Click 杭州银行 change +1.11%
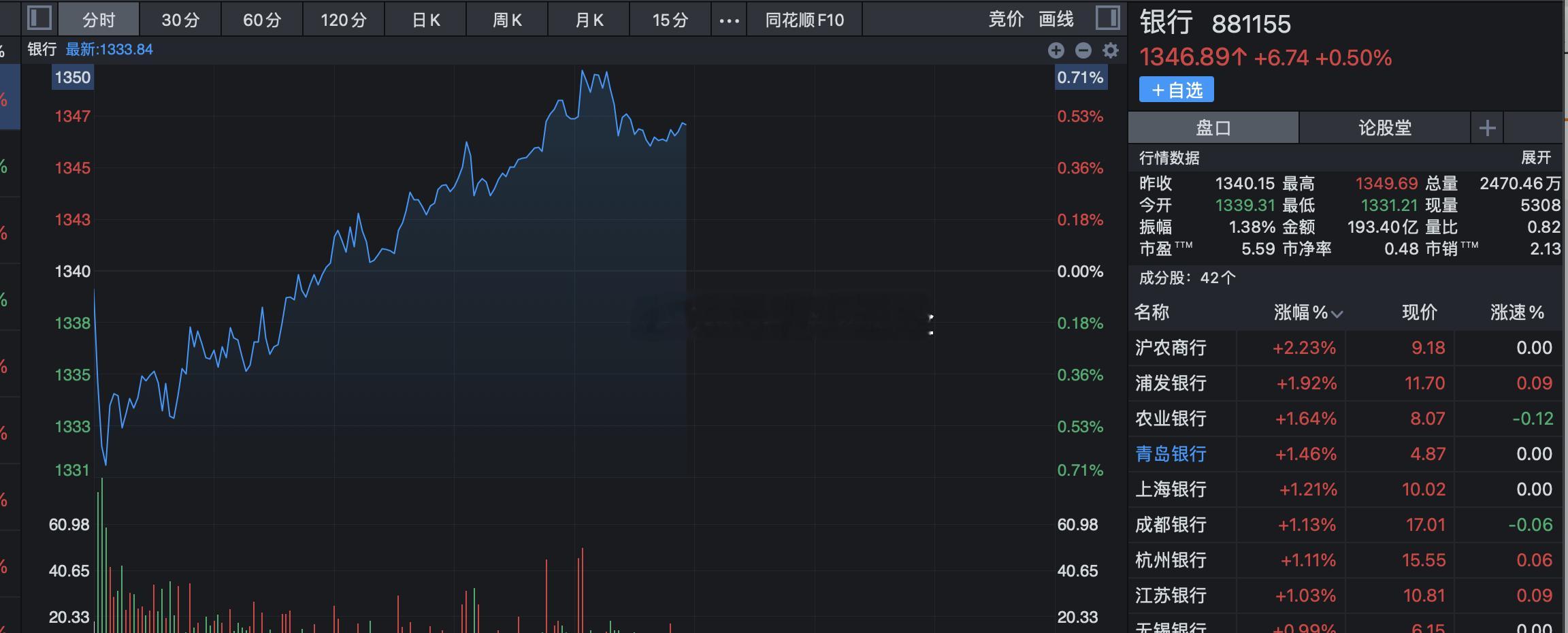Screen dimensions: 1568x633 pos(1308,560)
